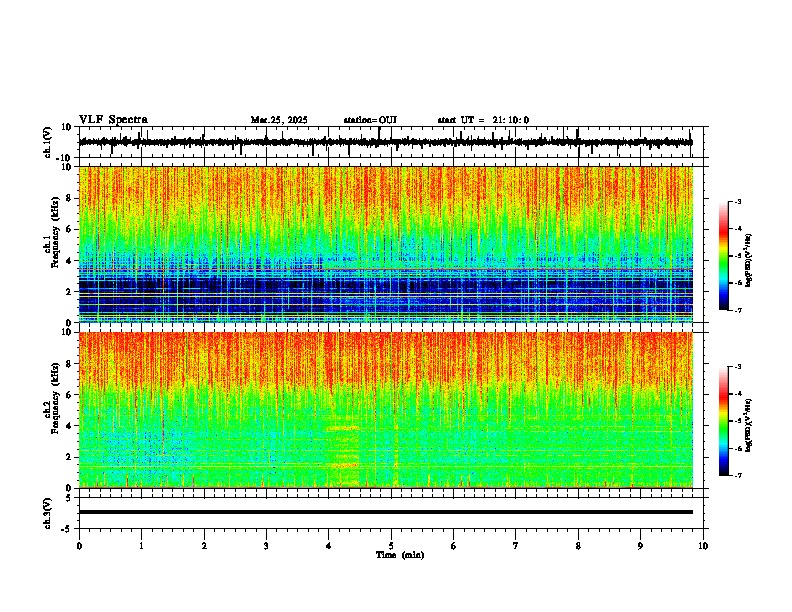792x612 pixels.
Task: Click time axis tick label "0"
Action: point(79,546)
